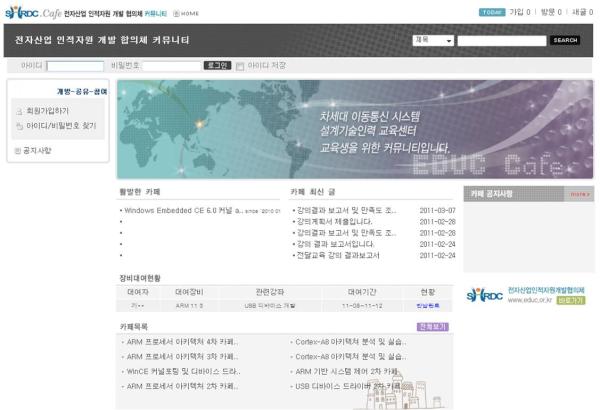Click the 카페목록 section heading
Viewport: 600px width, 410px height.
pos(134,327)
